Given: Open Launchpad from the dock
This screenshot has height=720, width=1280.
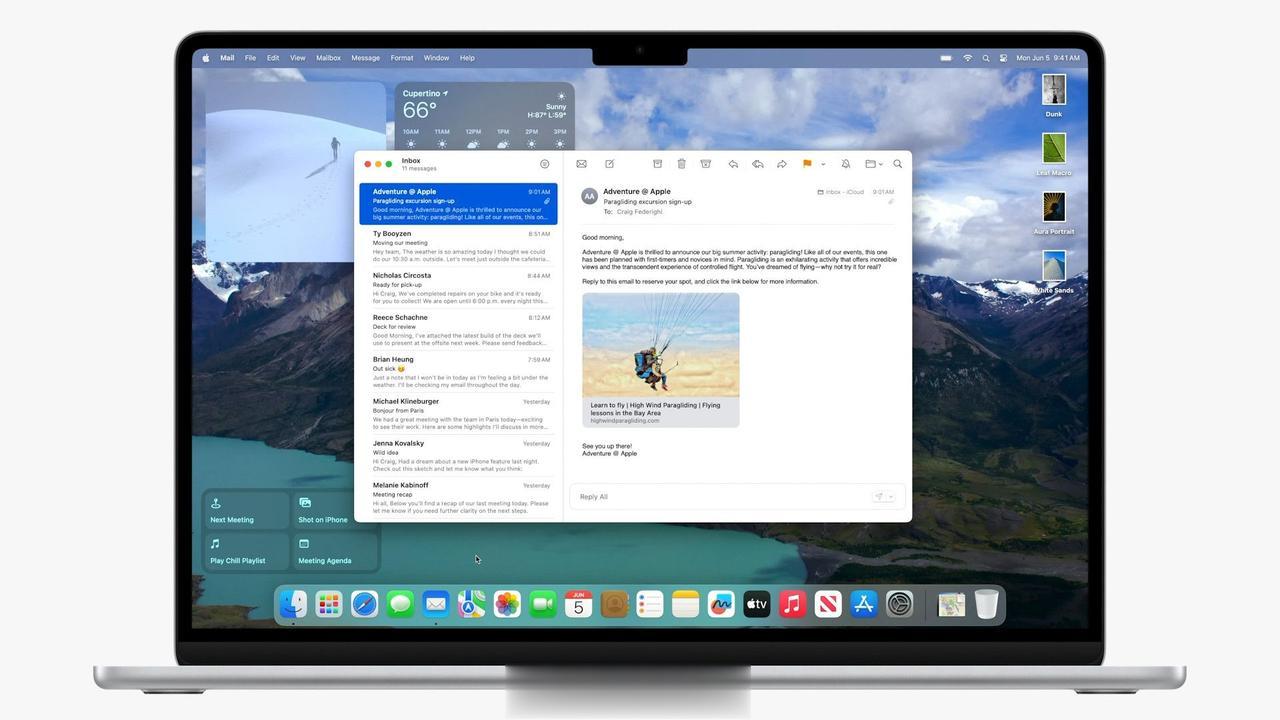Looking at the screenshot, I should (329, 604).
